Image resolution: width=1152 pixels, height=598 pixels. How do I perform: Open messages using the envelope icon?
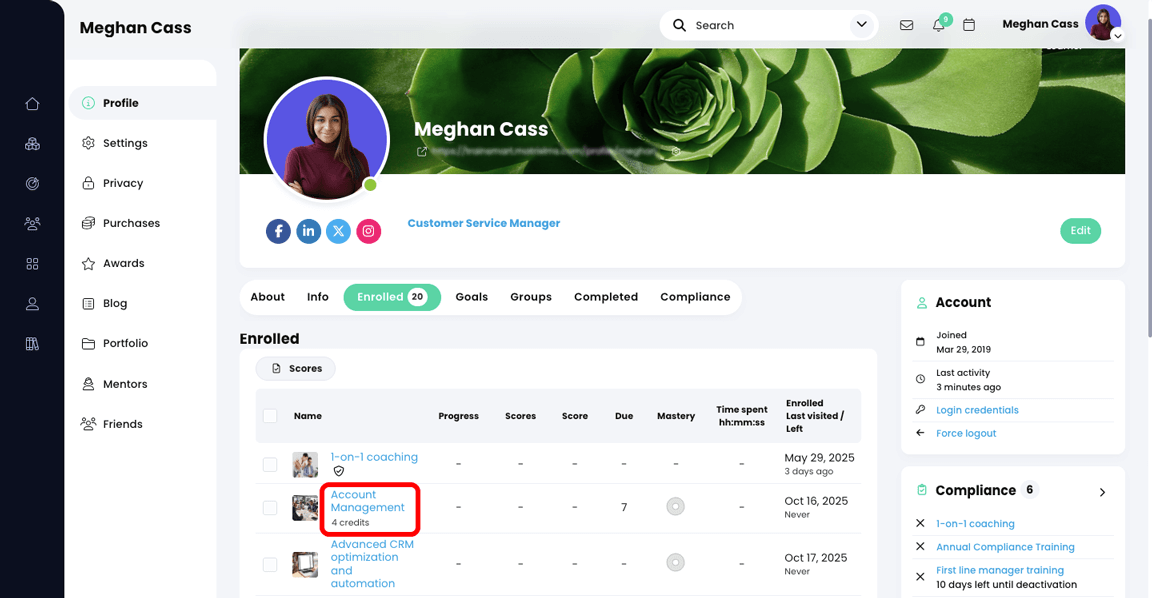(x=906, y=24)
